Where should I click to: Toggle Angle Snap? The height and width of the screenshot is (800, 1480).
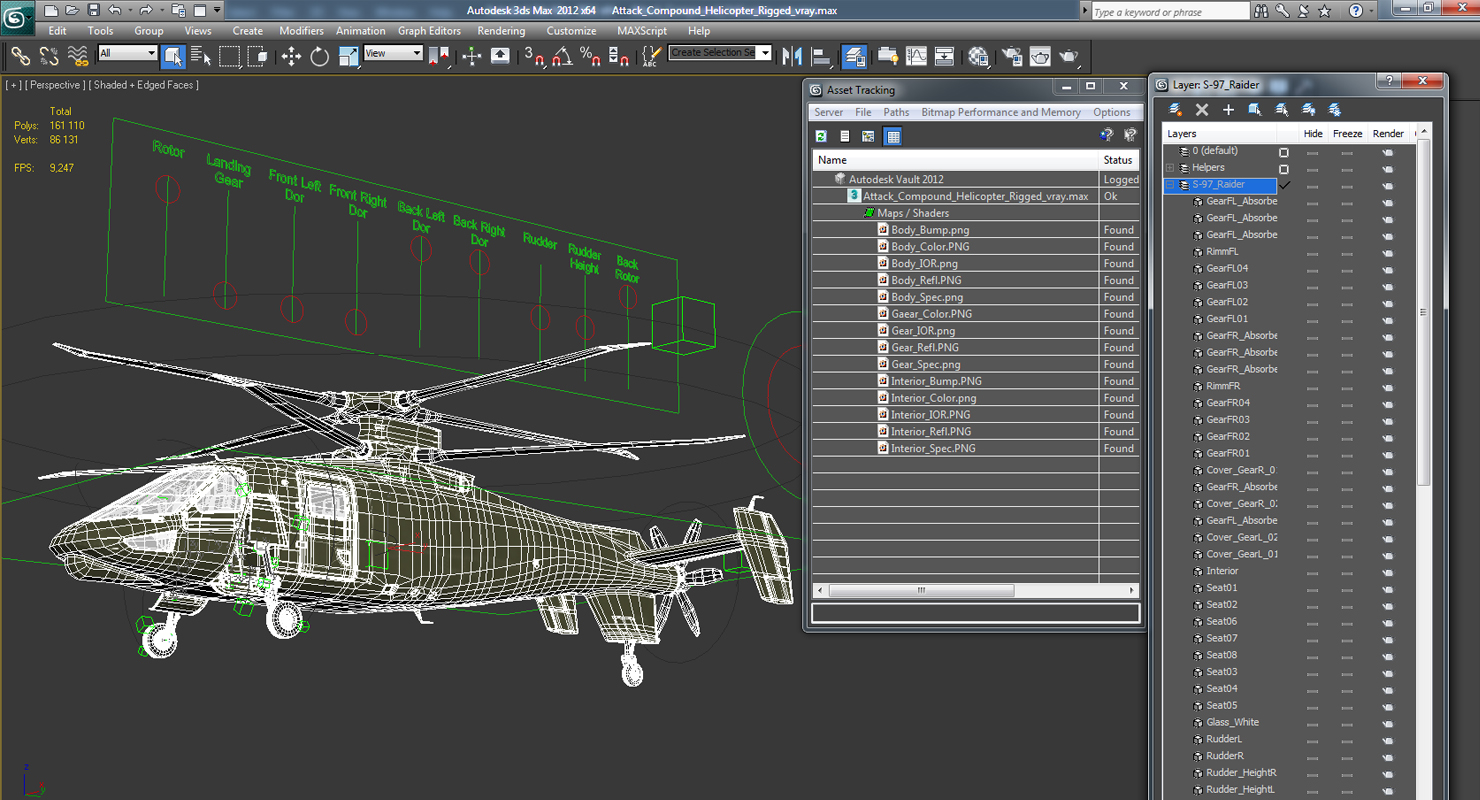coord(562,56)
